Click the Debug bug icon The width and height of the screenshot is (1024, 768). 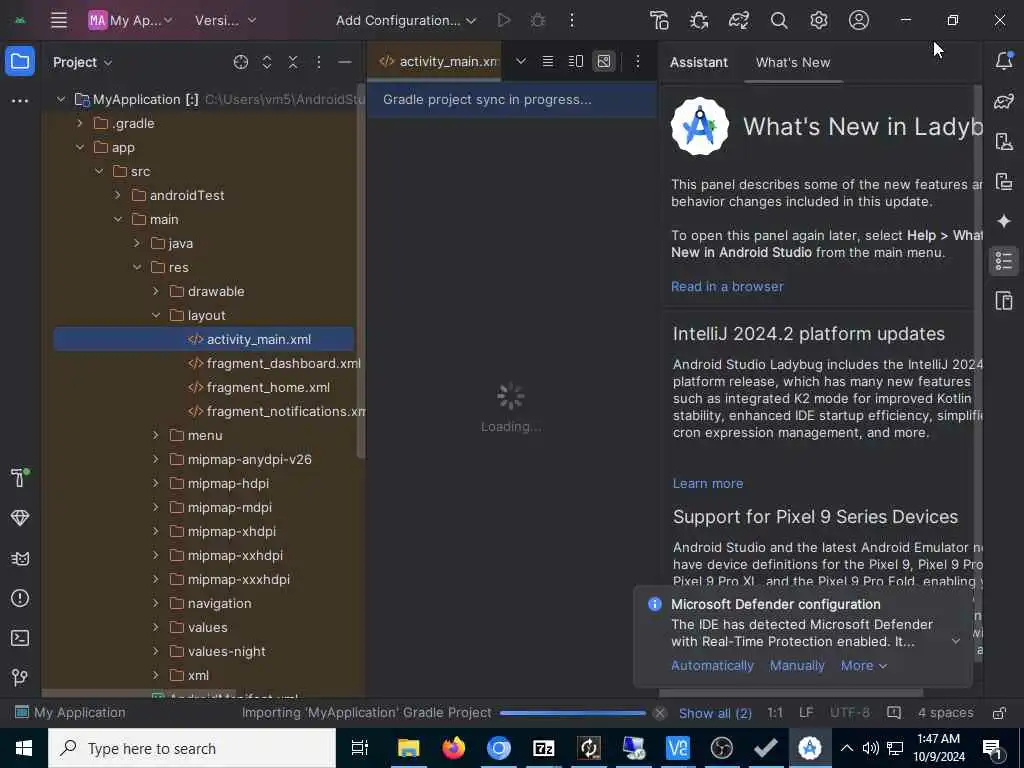[x=537, y=20]
